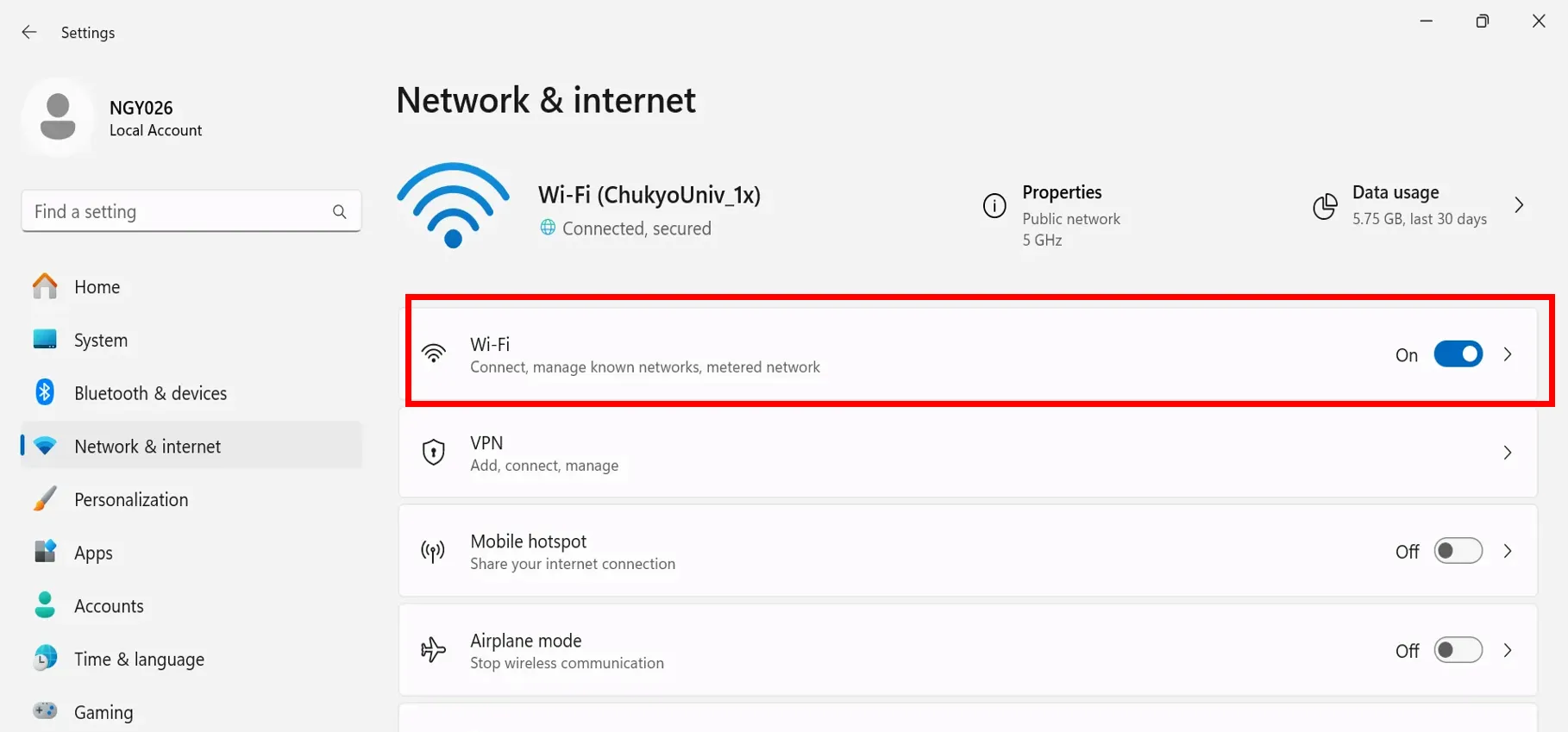Viewport: 1568px width, 732px height.
Task: Click the Find a setting search box
Action: (x=177, y=212)
